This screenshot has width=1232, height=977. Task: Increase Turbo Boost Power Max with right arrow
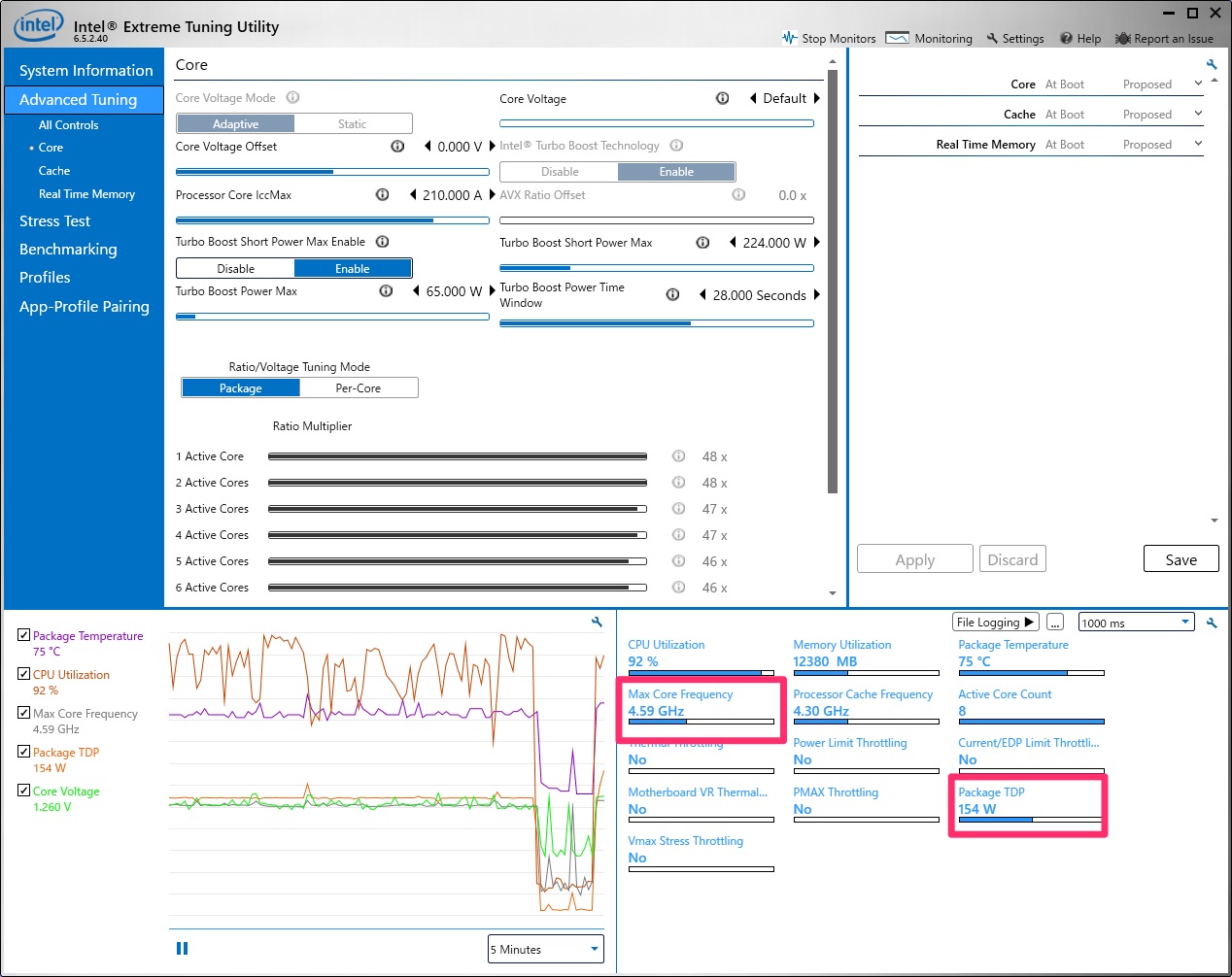[x=492, y=291]
